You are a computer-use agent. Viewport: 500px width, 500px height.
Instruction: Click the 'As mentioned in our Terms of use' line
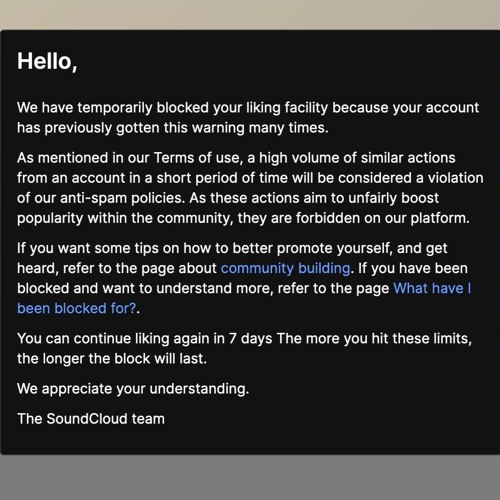(236, 158)
